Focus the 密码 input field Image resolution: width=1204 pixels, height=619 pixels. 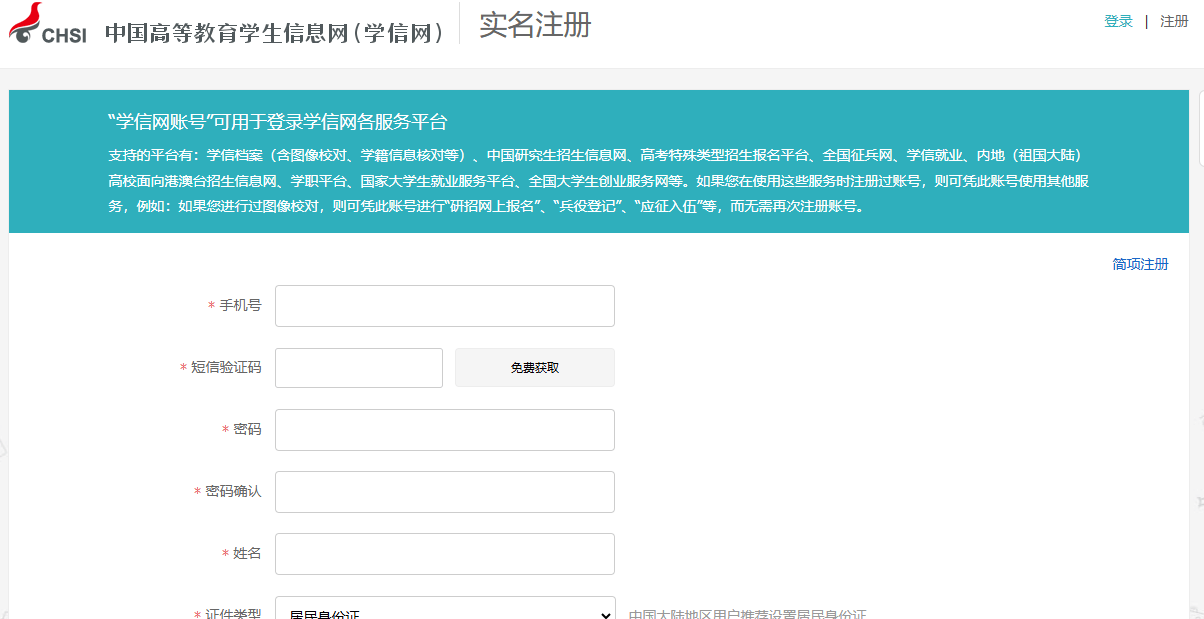click(x=445, y=430)
